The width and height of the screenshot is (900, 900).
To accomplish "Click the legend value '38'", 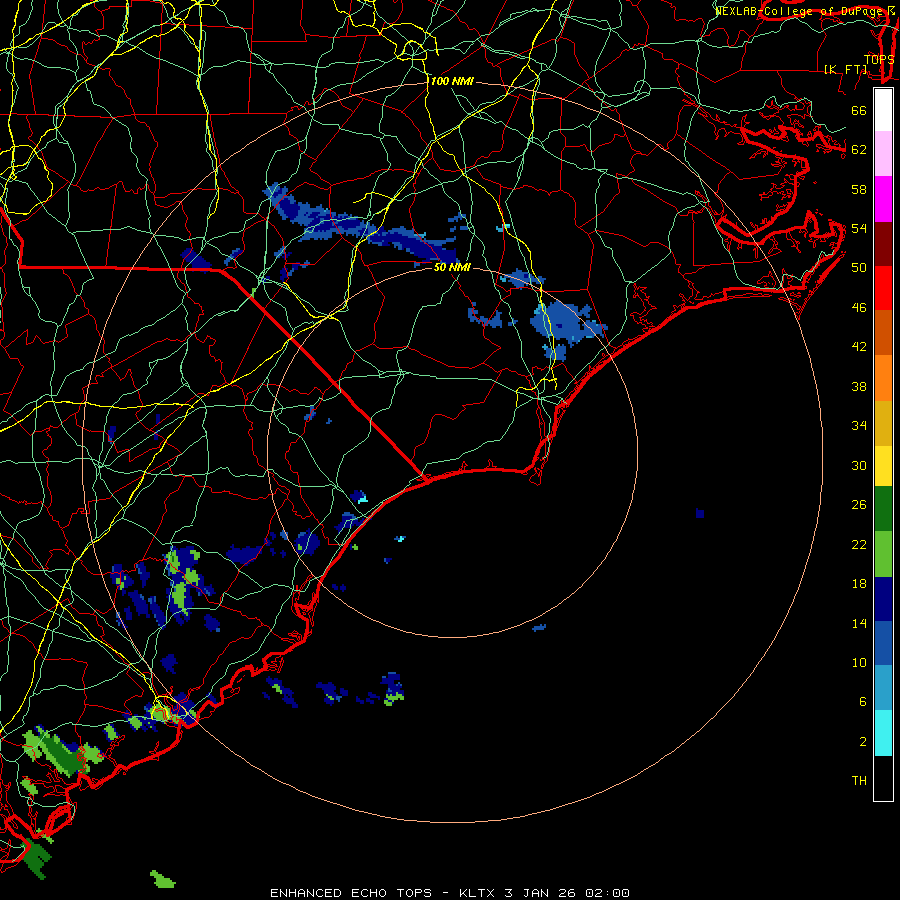I will (859, 387).
